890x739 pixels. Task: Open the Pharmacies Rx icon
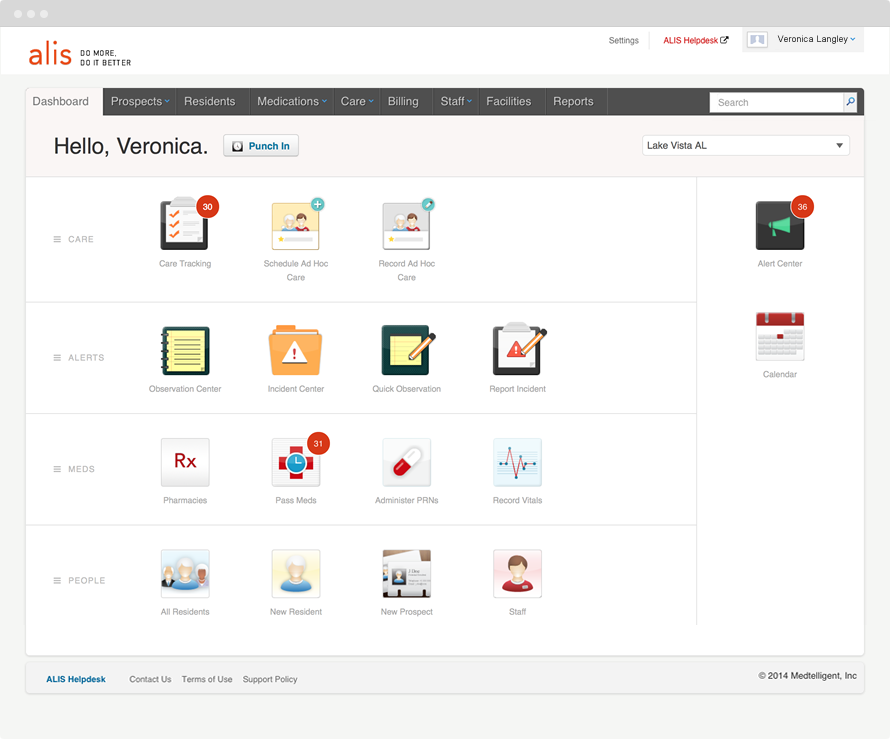pos(185,462)
